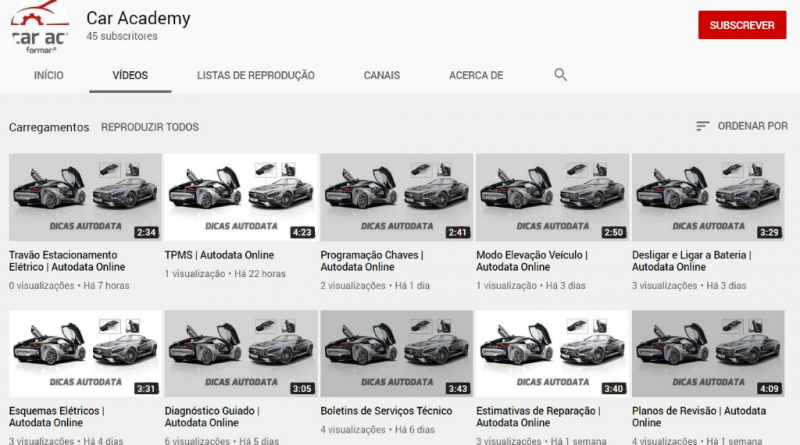Click title TPMS | Autodata Online
The image size is (800, 445).
click(219, 255)
